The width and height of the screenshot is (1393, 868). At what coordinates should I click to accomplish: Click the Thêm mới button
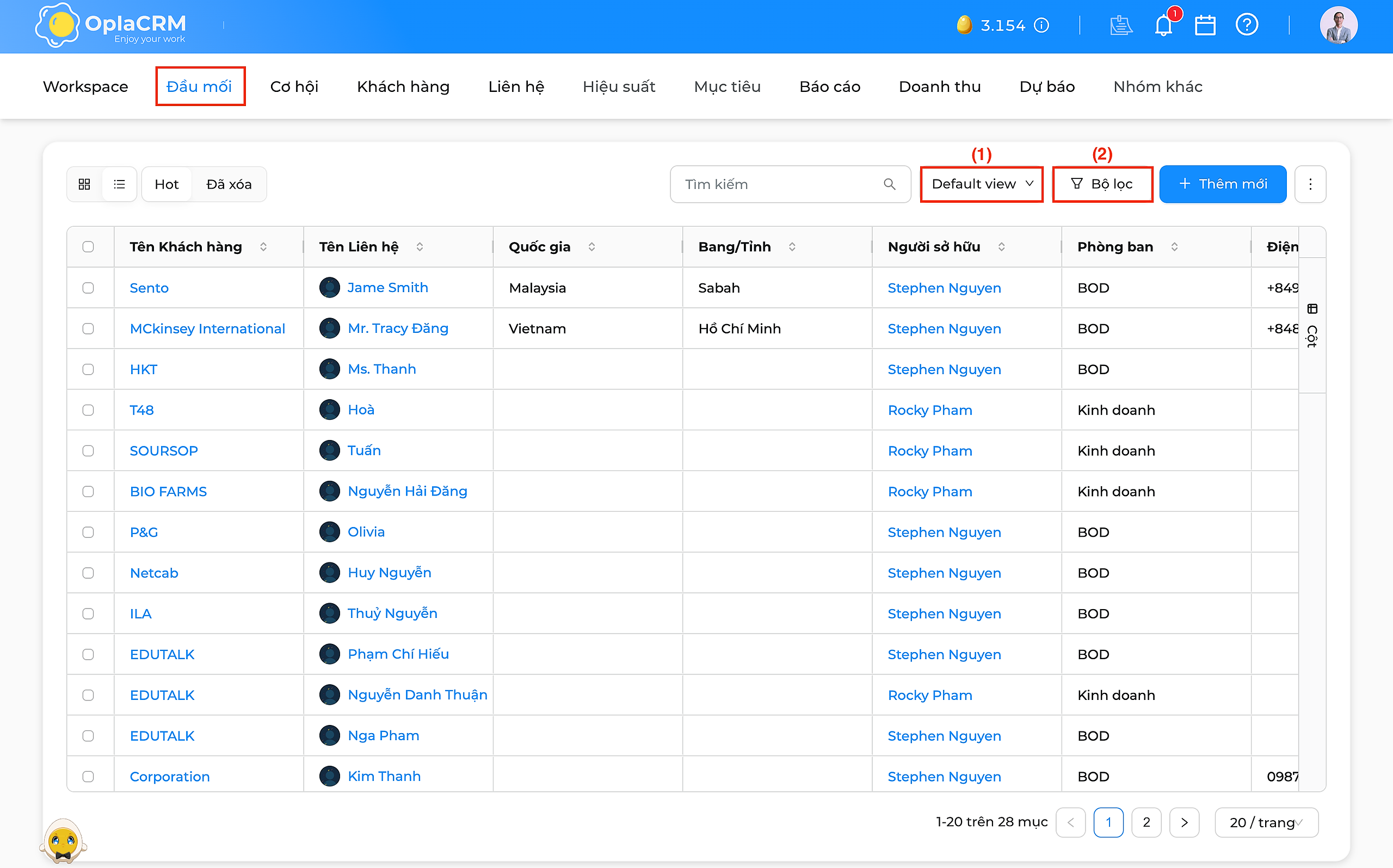coord(1223,184)
